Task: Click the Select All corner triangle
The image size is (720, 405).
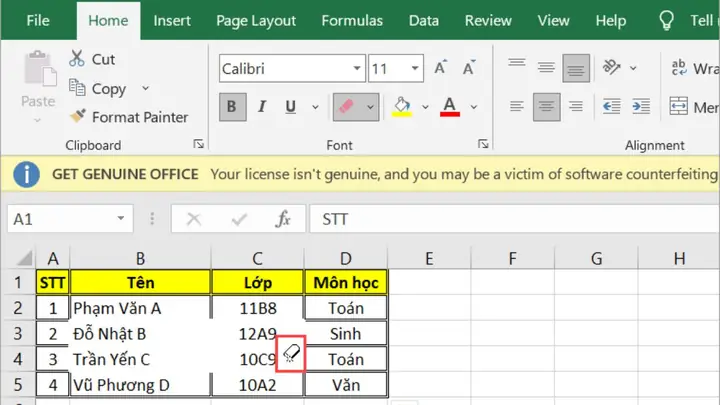Action: (x=25, y=258)
